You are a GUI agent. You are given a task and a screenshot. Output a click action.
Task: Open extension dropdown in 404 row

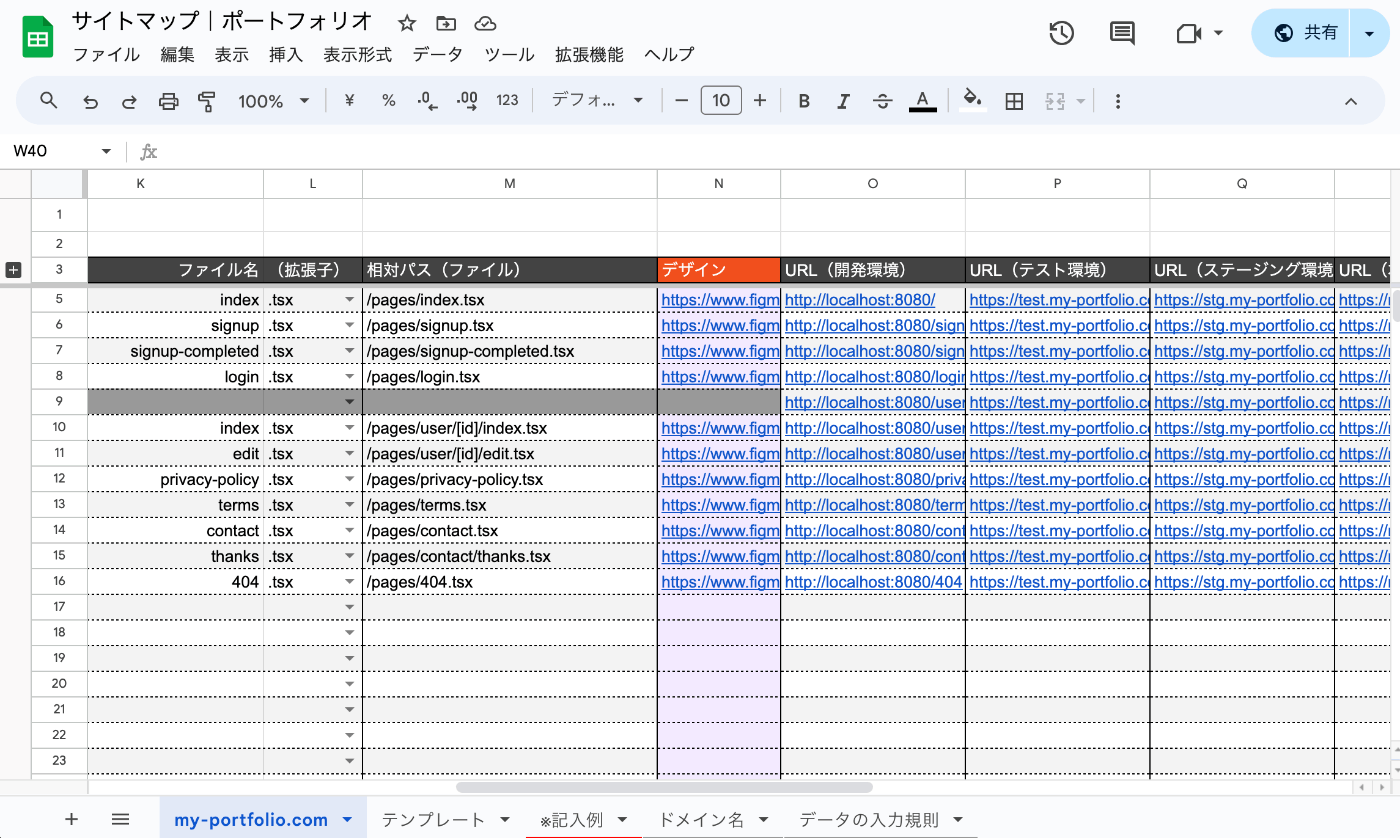pos(350,582)
